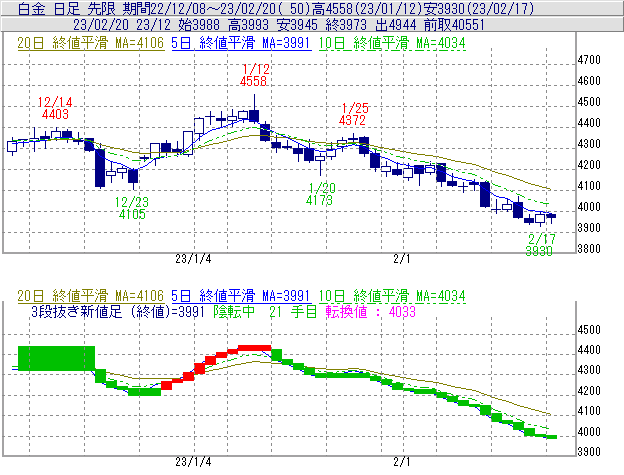Click the 1/20 4173 low label
Screen dimensions: 624x475
click(321, 194)
